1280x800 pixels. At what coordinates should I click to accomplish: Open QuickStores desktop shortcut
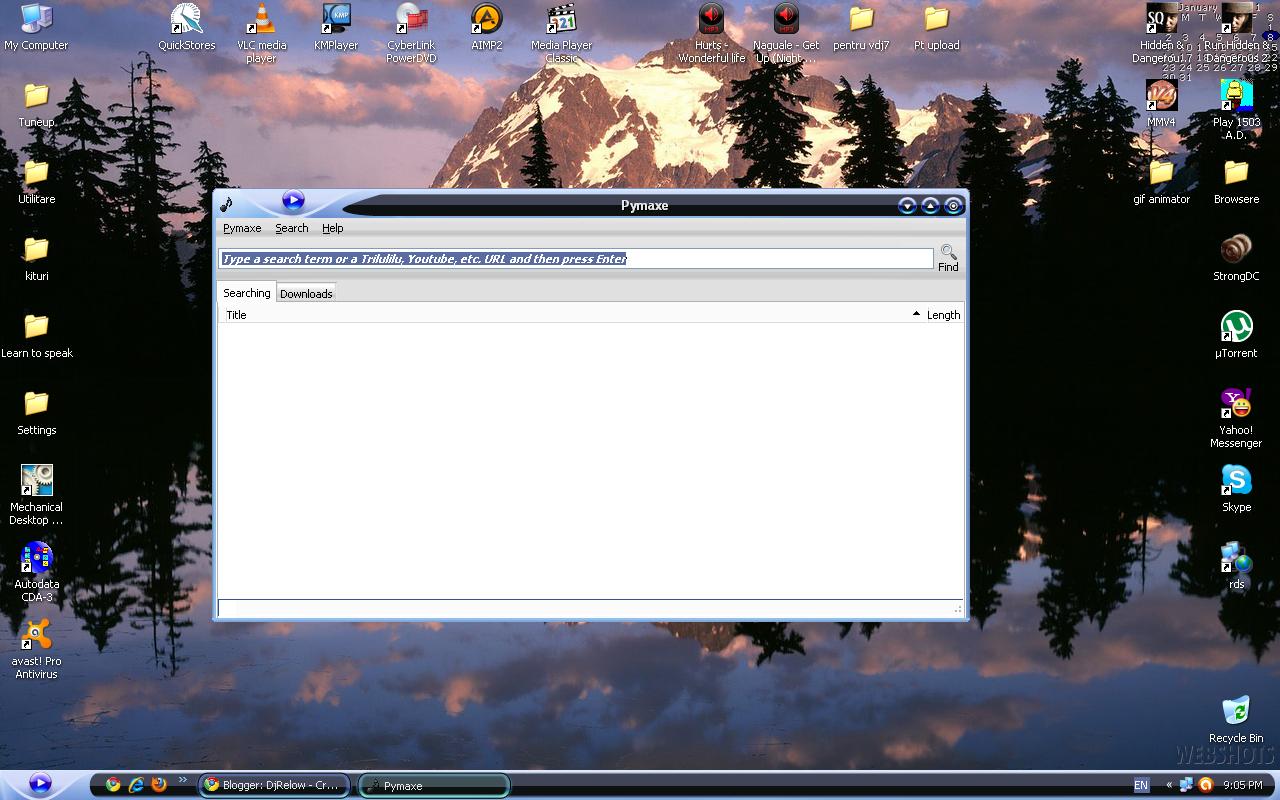pyautogui.click(x=186, y=27)
